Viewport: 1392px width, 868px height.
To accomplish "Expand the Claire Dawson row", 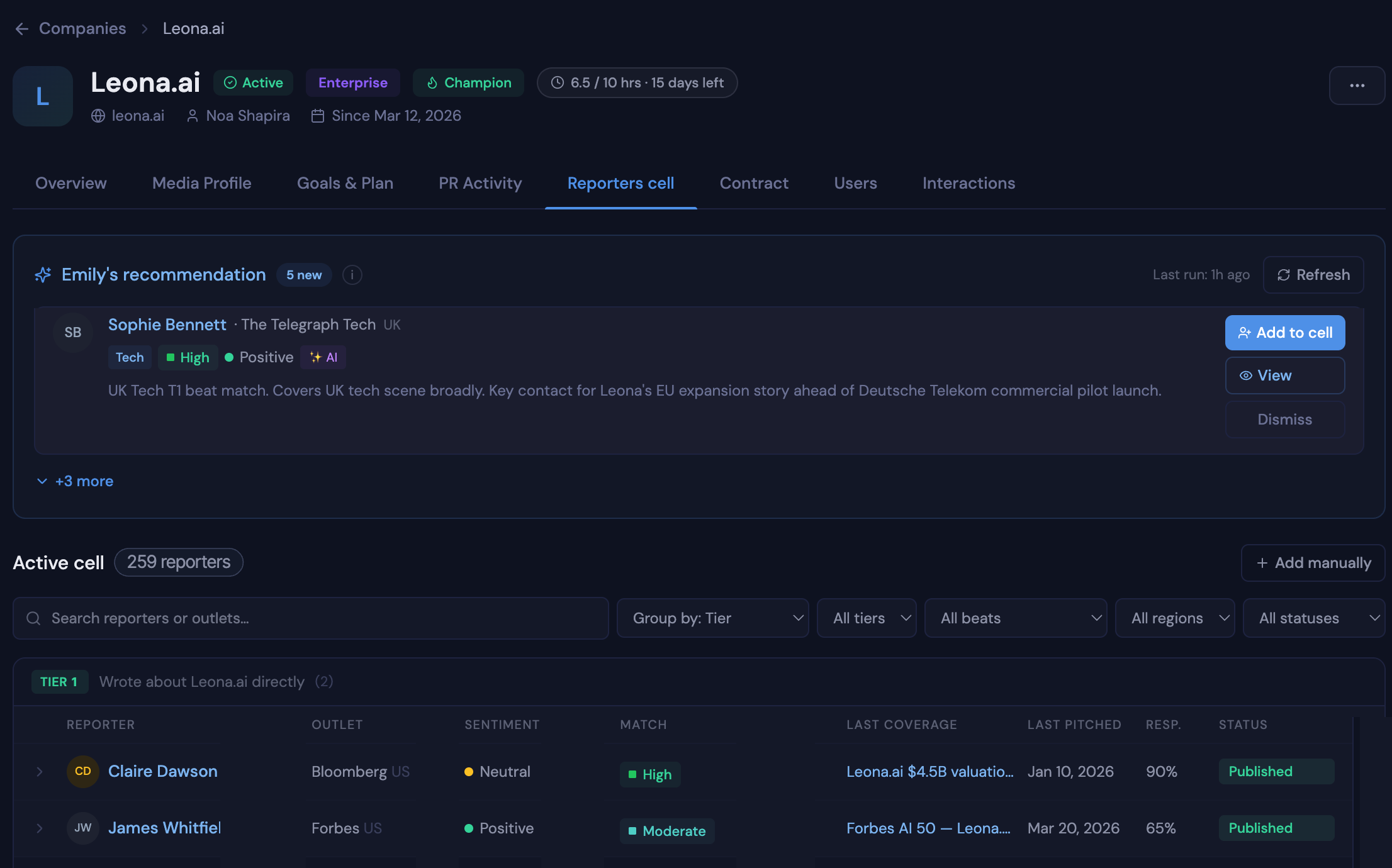I will pos(40,772).
